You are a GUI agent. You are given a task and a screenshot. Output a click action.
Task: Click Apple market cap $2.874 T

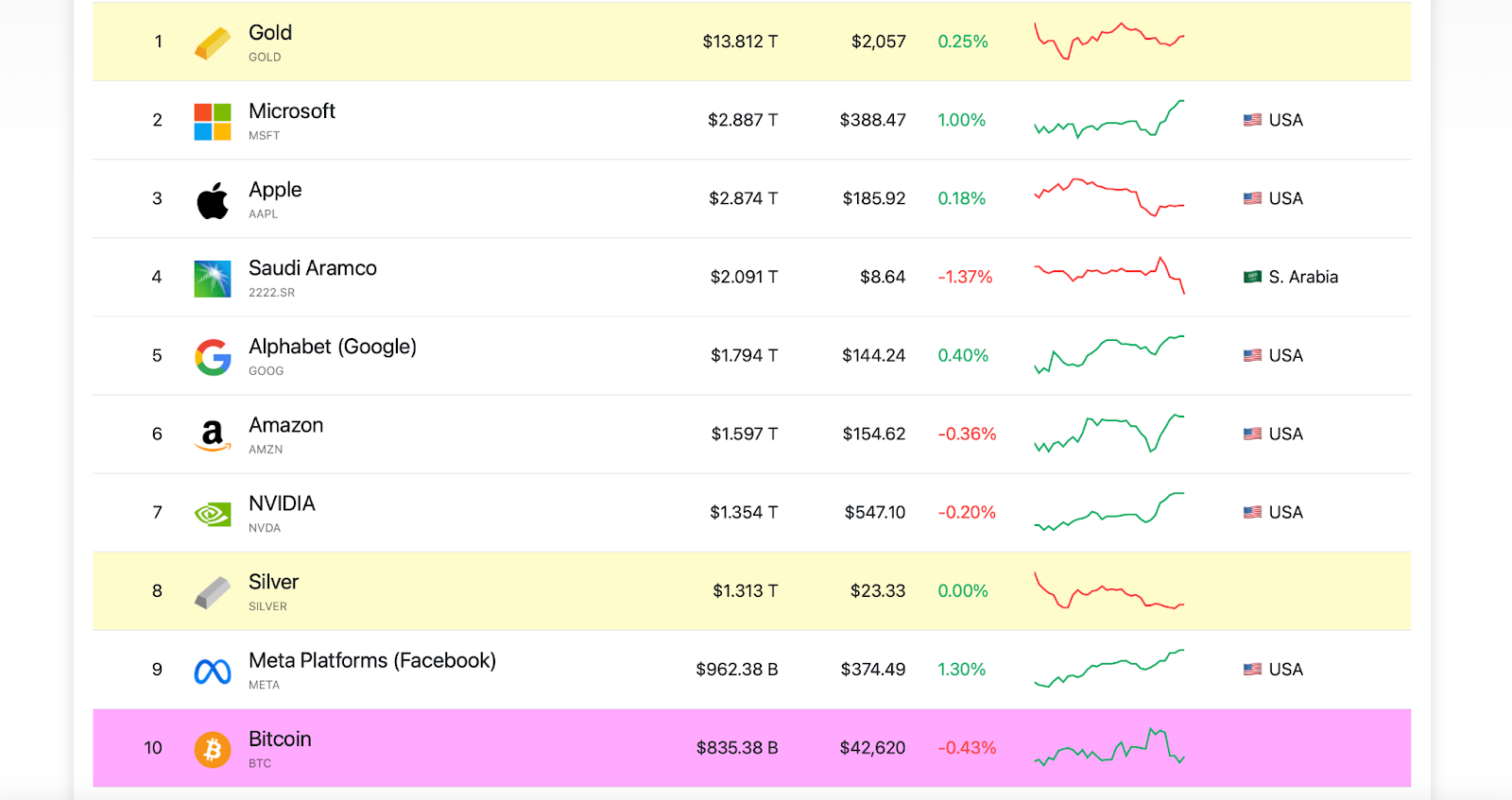click(743, 198)
